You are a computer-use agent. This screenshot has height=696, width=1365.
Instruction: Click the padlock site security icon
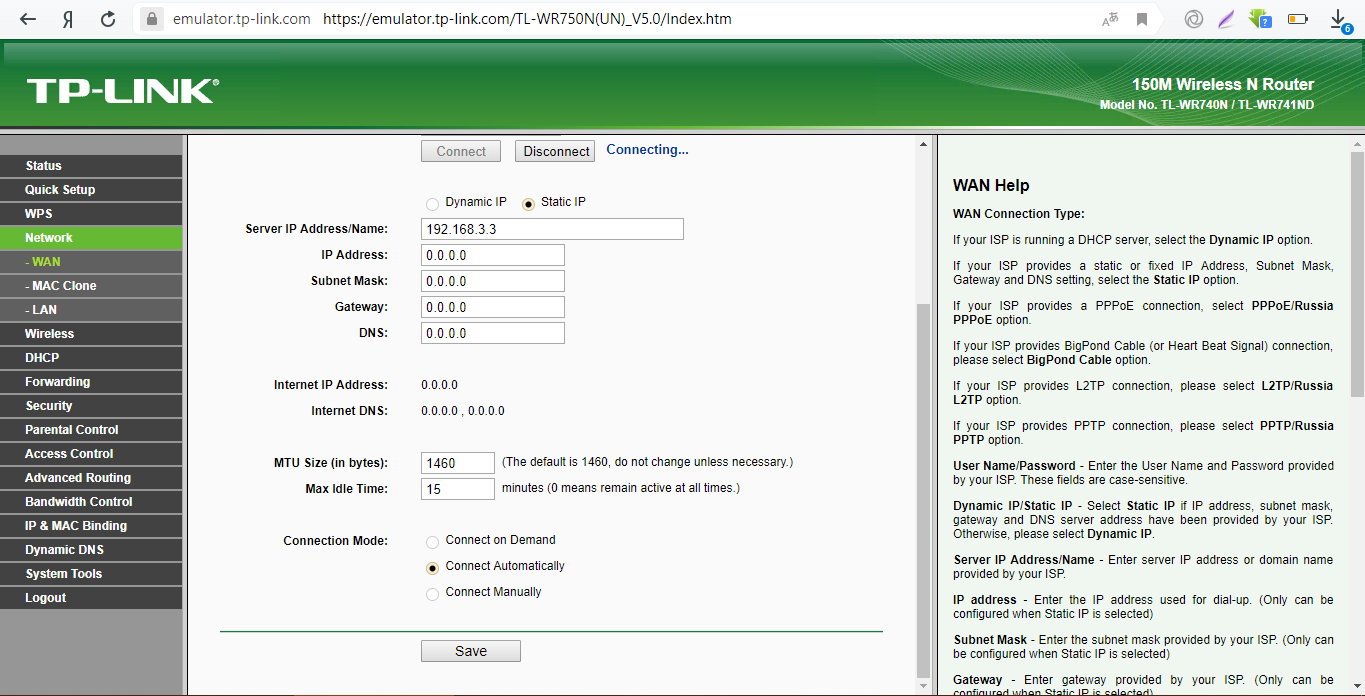coord(151,18)
